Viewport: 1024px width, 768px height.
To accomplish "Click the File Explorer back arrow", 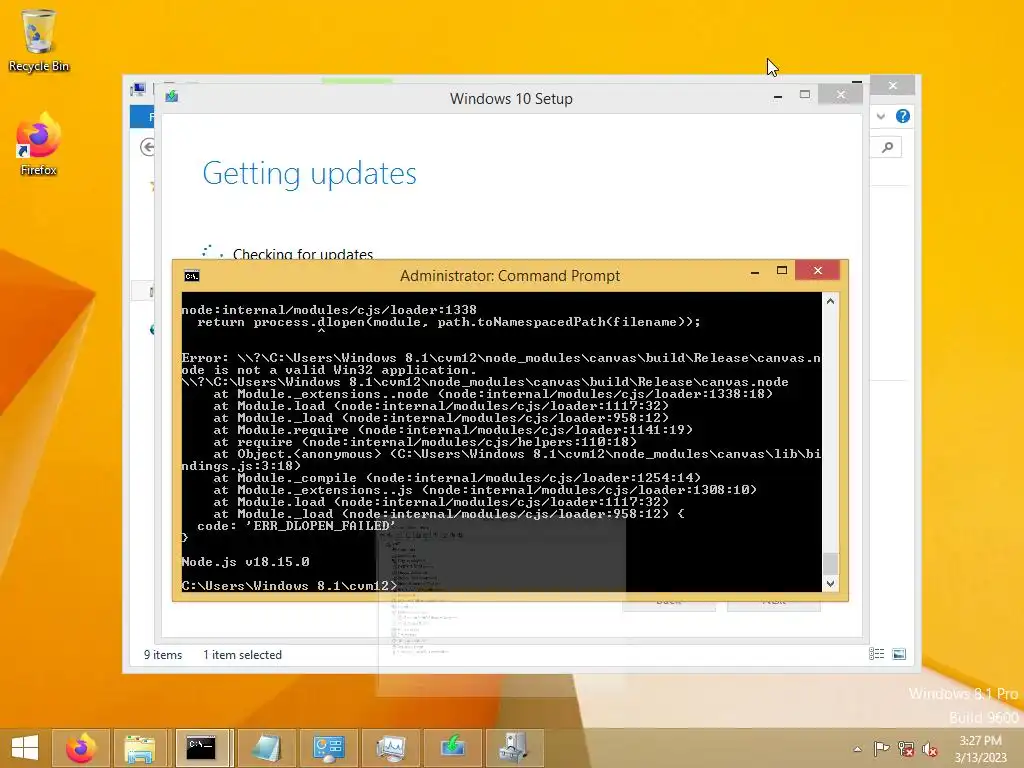I will 148,147.
